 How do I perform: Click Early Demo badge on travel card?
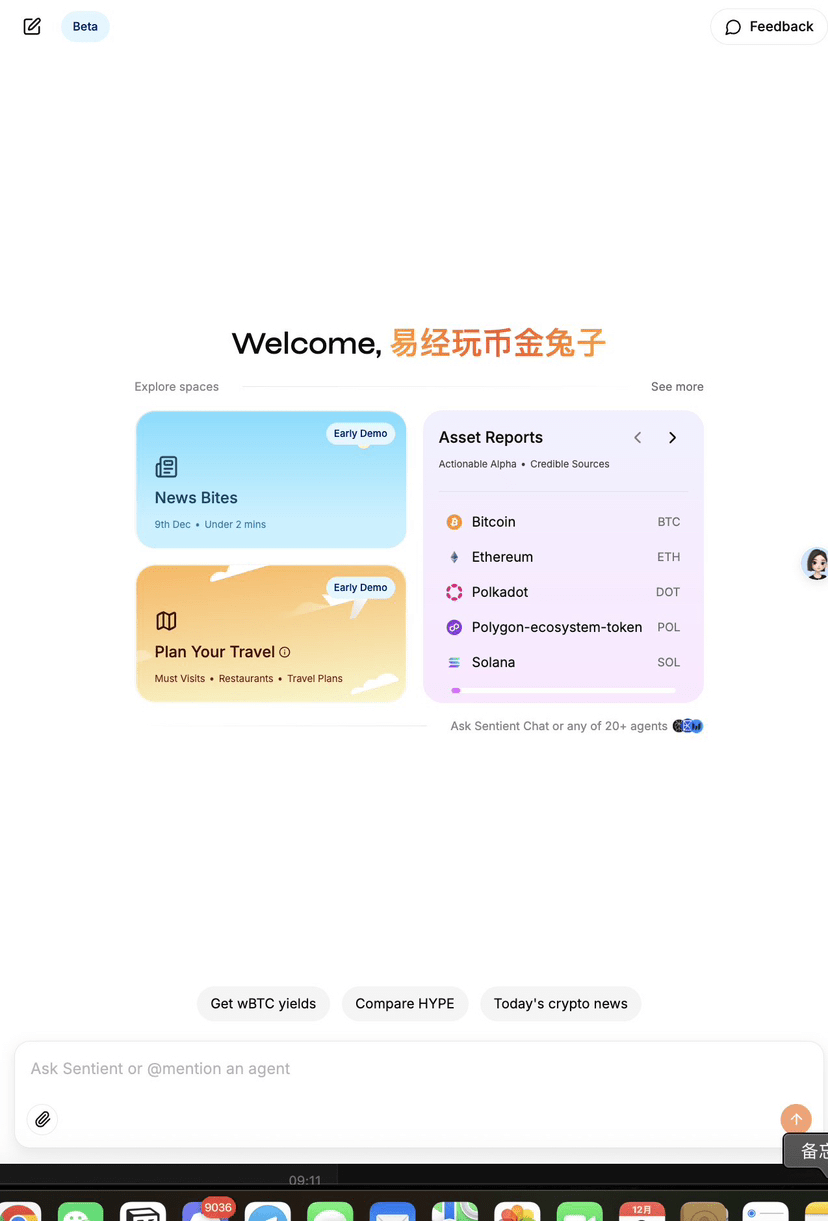[360, 588]
